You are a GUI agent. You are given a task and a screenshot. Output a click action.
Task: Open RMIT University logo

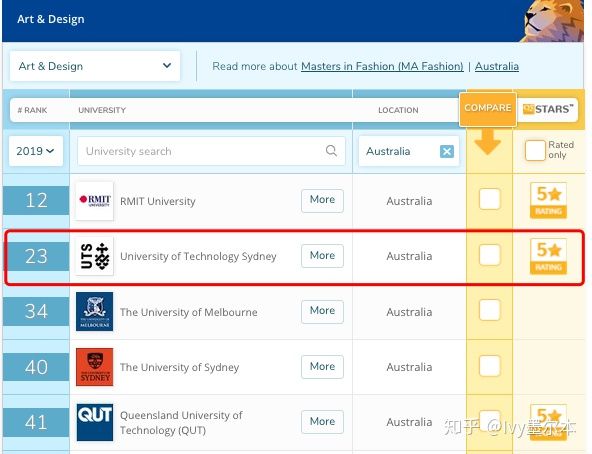94,201
